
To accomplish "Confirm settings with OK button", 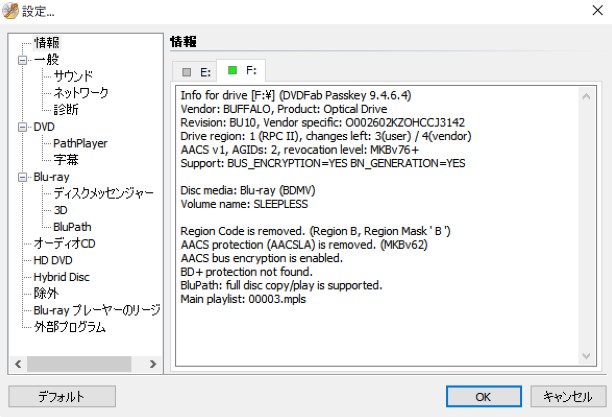I will pyautogui.click(x=484, y=396).
